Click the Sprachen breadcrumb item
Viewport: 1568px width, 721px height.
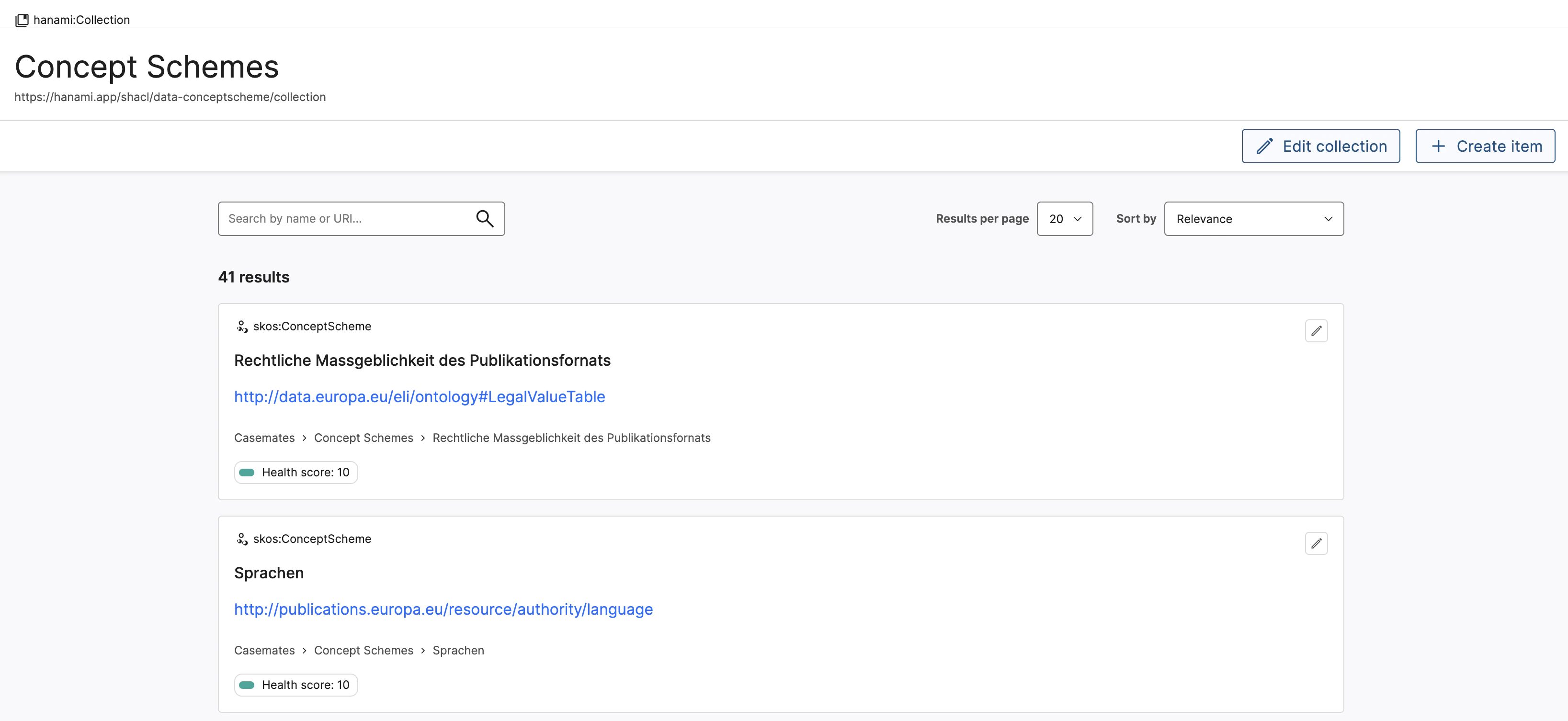click(458, 651)
